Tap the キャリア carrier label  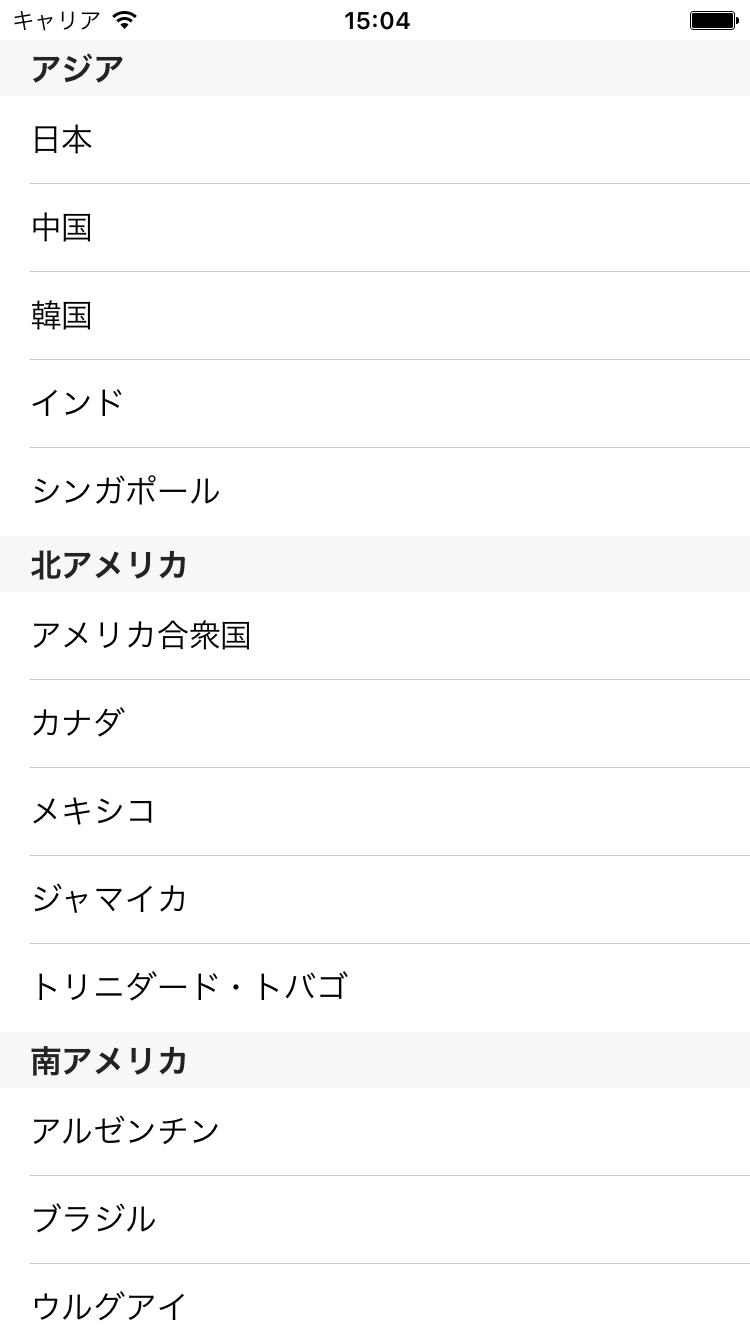click(x=57, y=20)
